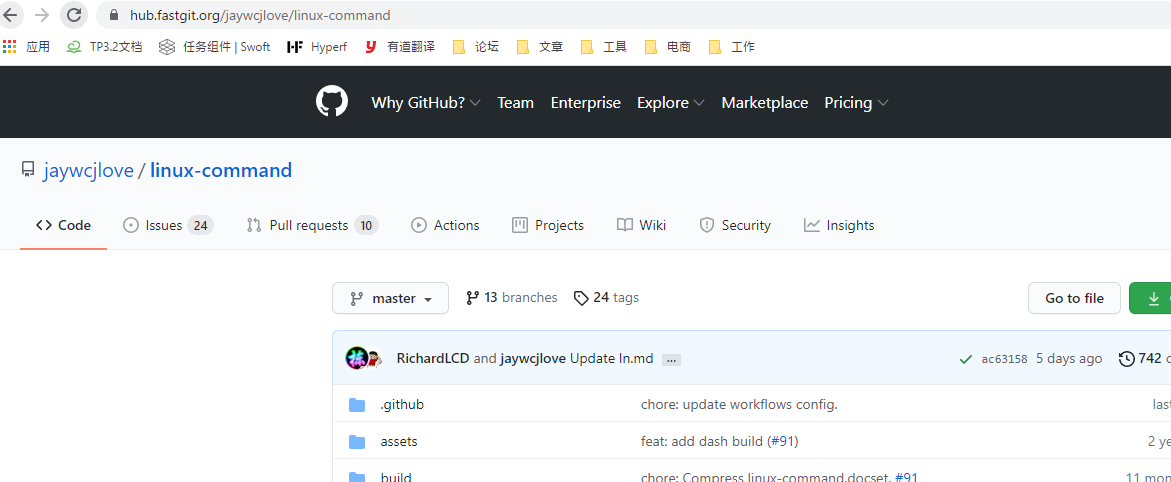This screenshot has height=482, width=1171.
Task: Open the master branch selector dropdown
Action: (x=391, y=298)
